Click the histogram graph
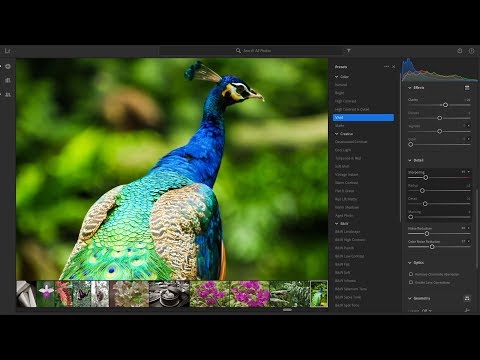The height and width of the screenshot is (360, 480). pos(440,70)
